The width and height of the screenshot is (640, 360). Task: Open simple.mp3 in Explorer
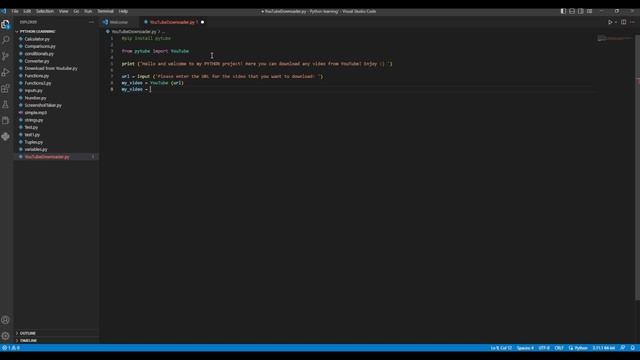[x=36, y=113]
